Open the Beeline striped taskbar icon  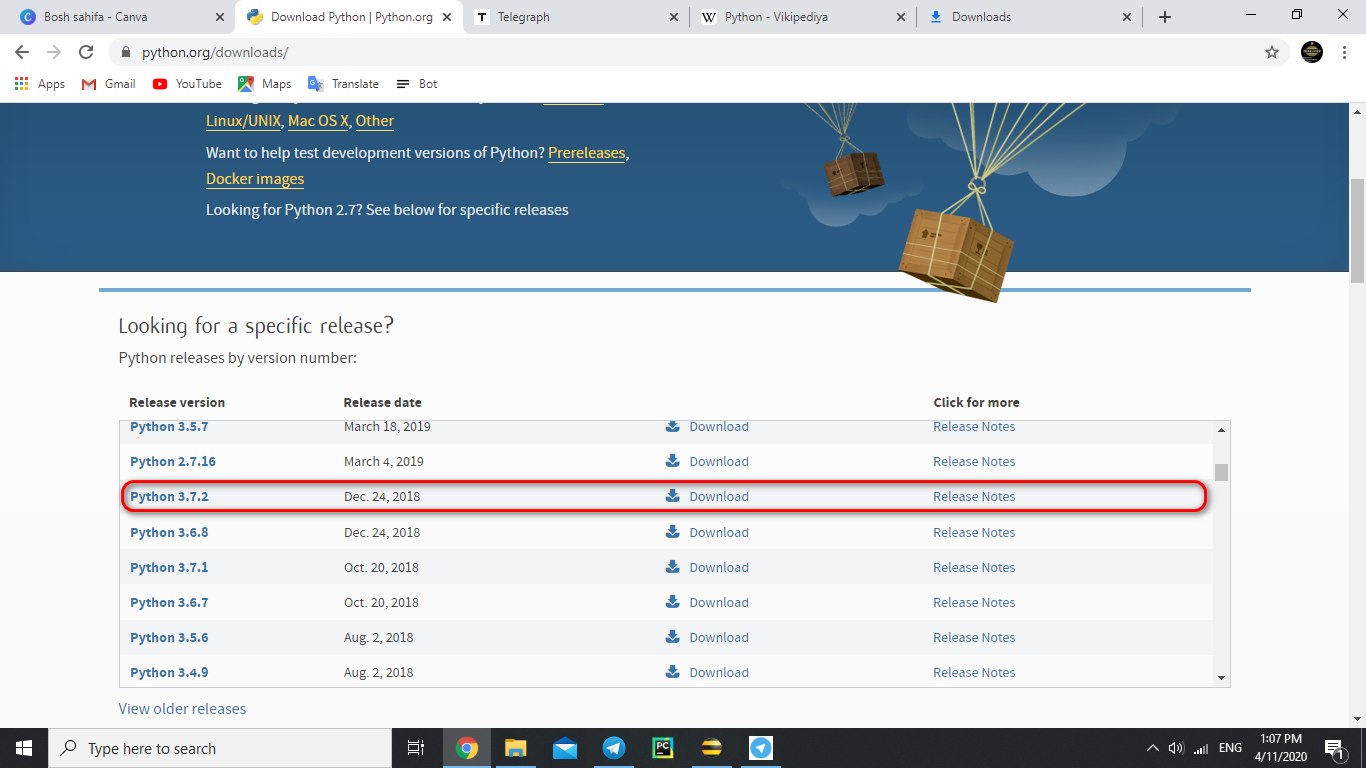pyautogui.click(x=711, y=748)
